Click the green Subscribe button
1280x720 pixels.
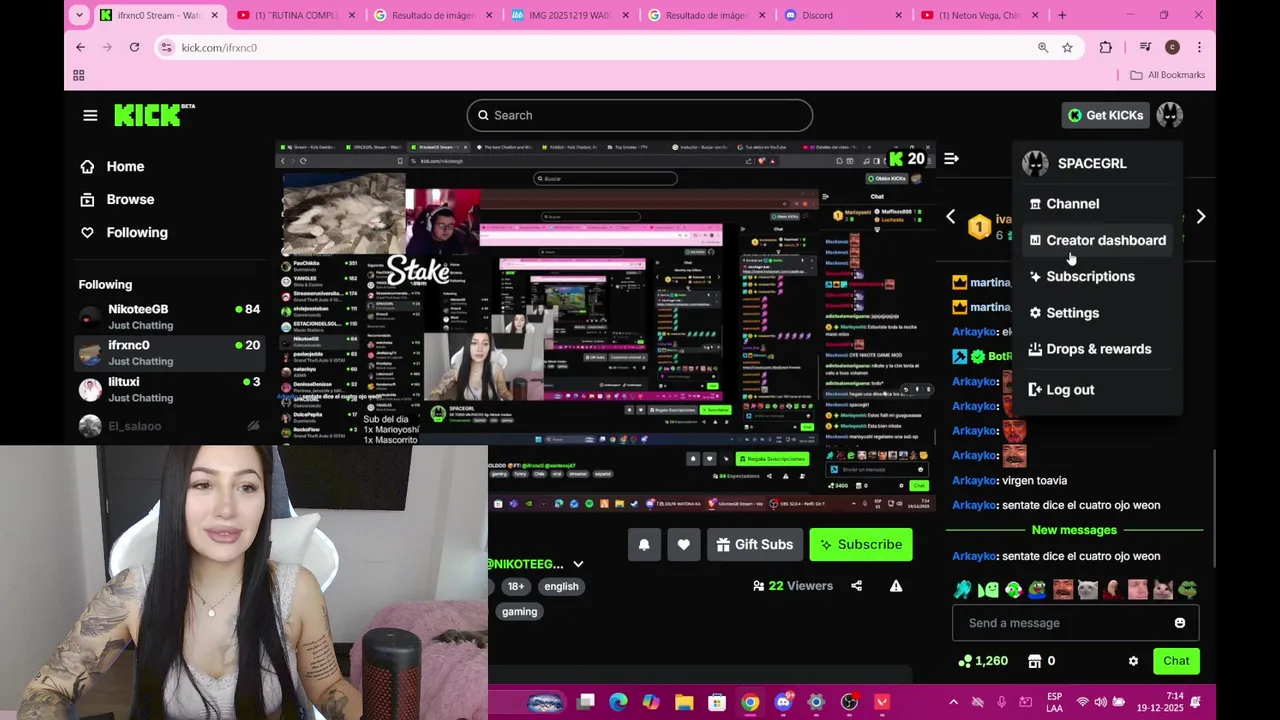point(860,544)
